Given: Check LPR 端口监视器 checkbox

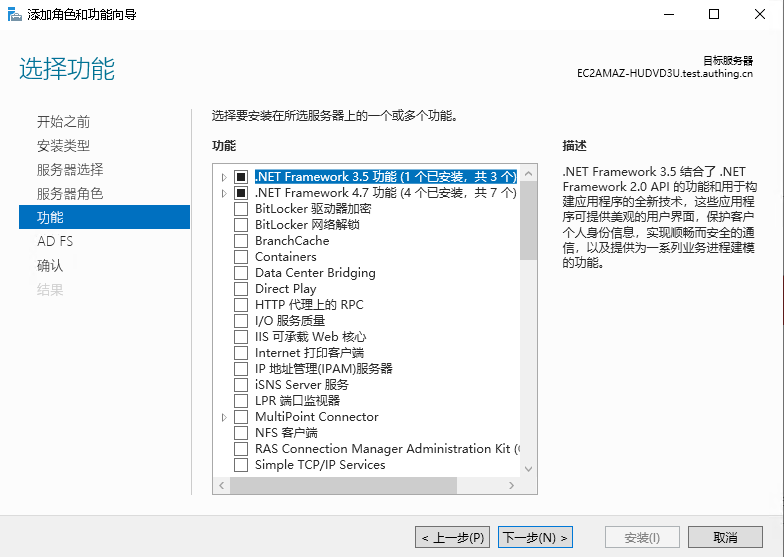Looking at the screenshot, I should (241, 401).
